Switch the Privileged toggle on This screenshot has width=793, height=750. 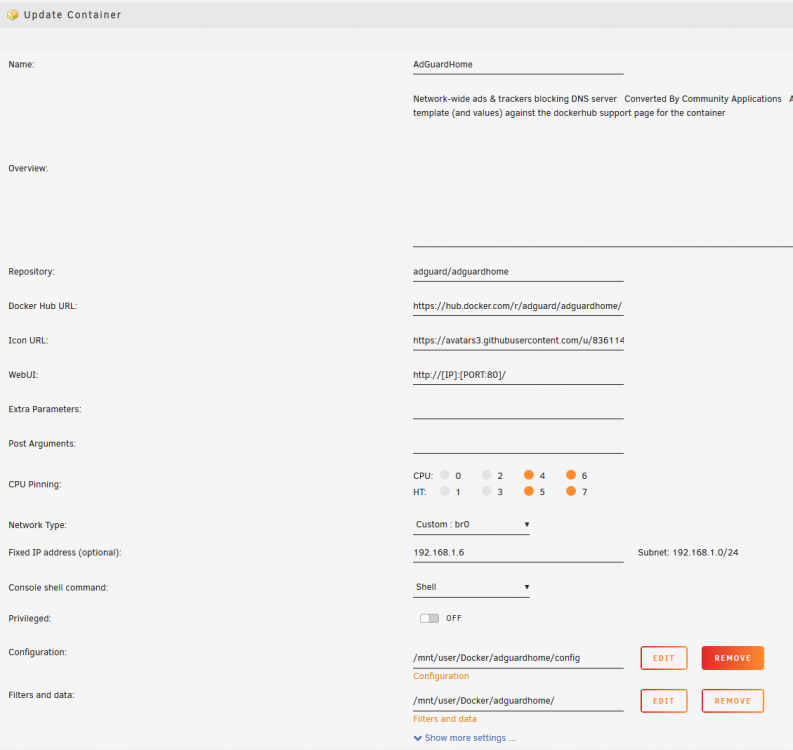(x=429, y=619)
